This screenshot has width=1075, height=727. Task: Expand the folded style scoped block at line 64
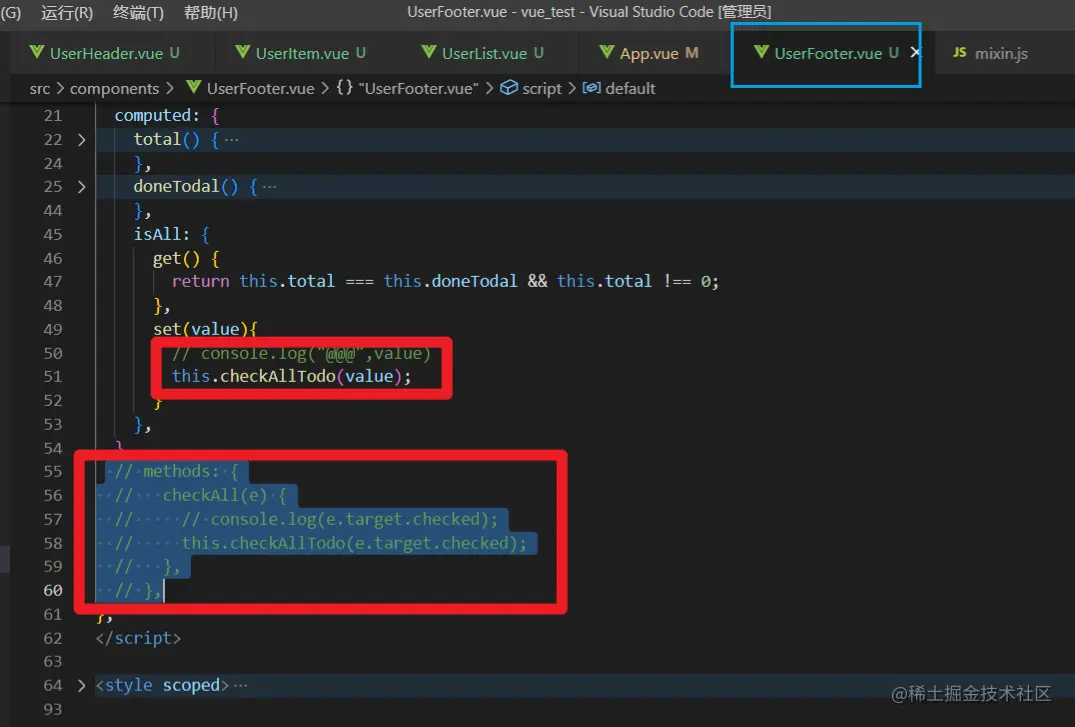pyautogui.click(x=82, y=685)
